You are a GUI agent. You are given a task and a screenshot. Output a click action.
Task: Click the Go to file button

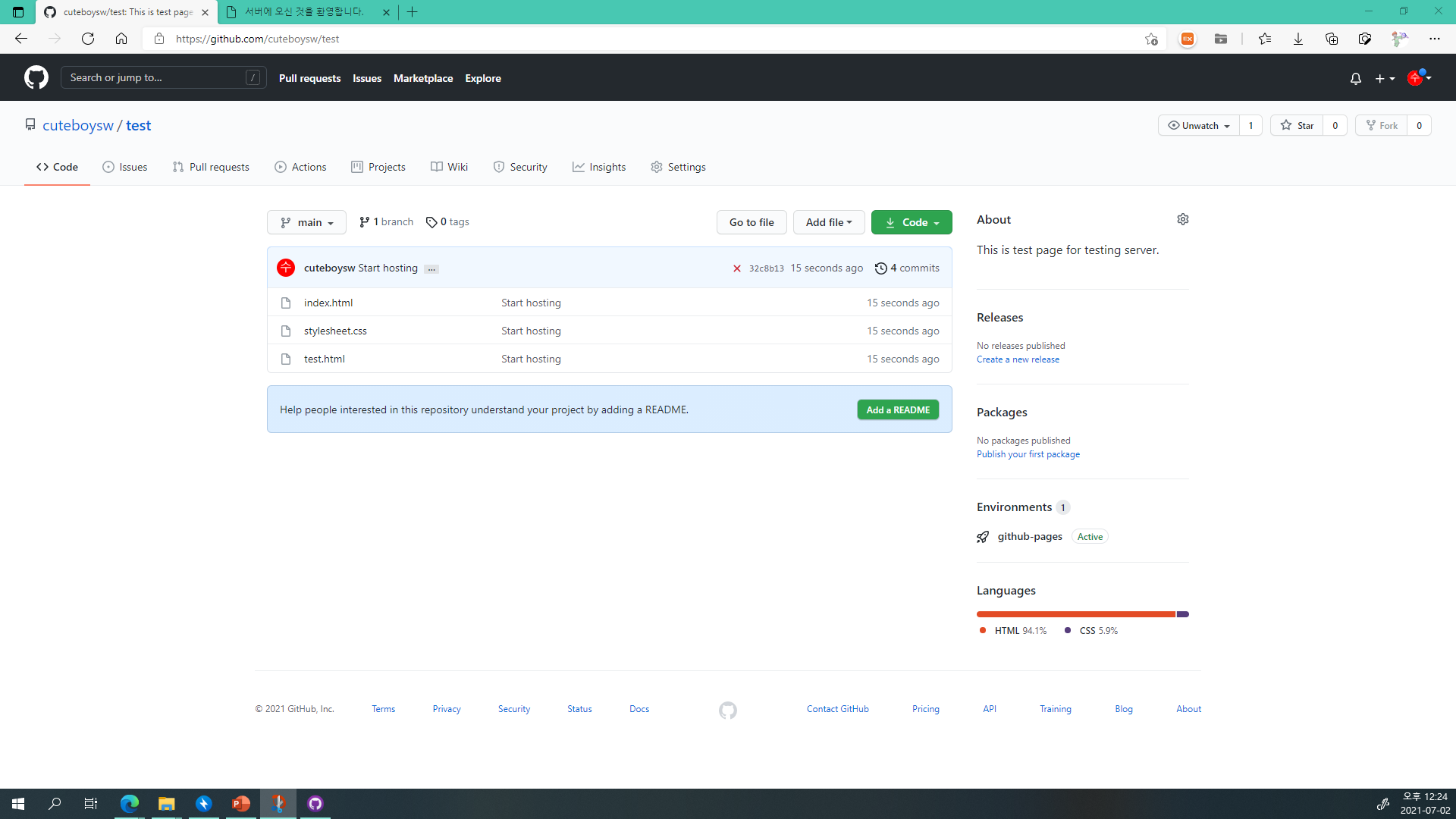click(x=752, y=222)
